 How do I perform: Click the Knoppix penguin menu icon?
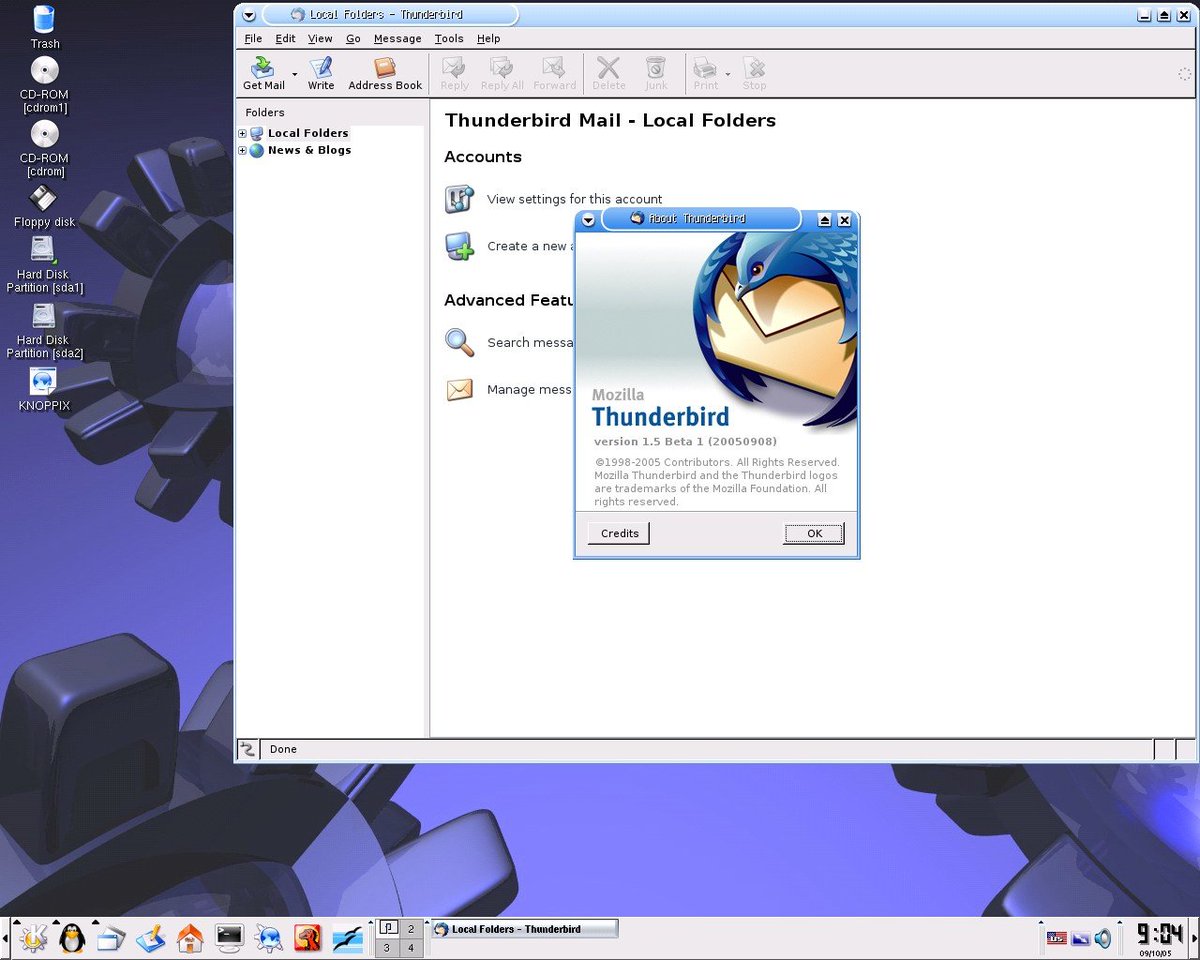[72, 938]
